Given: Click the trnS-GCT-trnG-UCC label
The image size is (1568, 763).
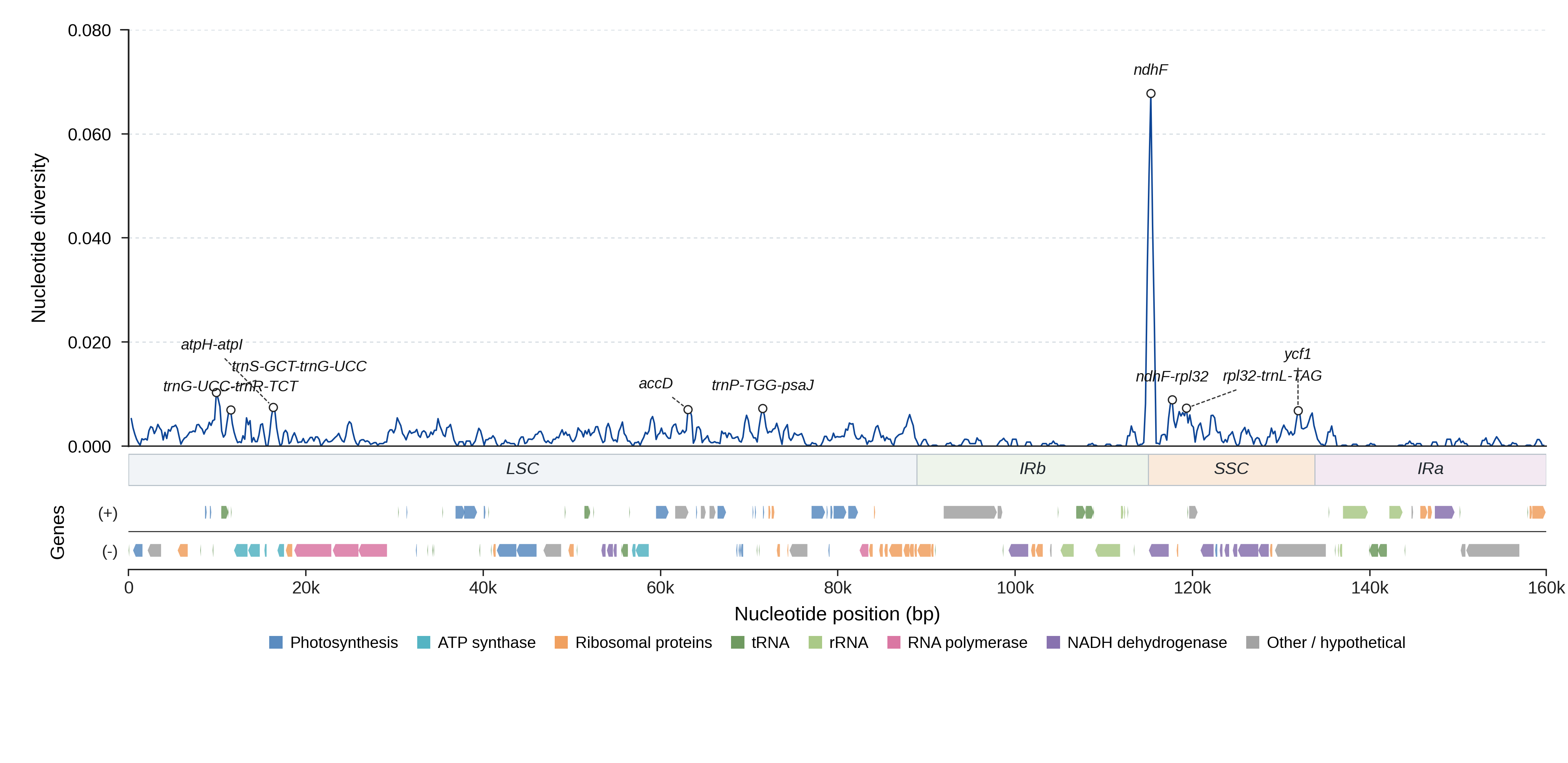Looking at the screenshot, I should tap(299, 366).
